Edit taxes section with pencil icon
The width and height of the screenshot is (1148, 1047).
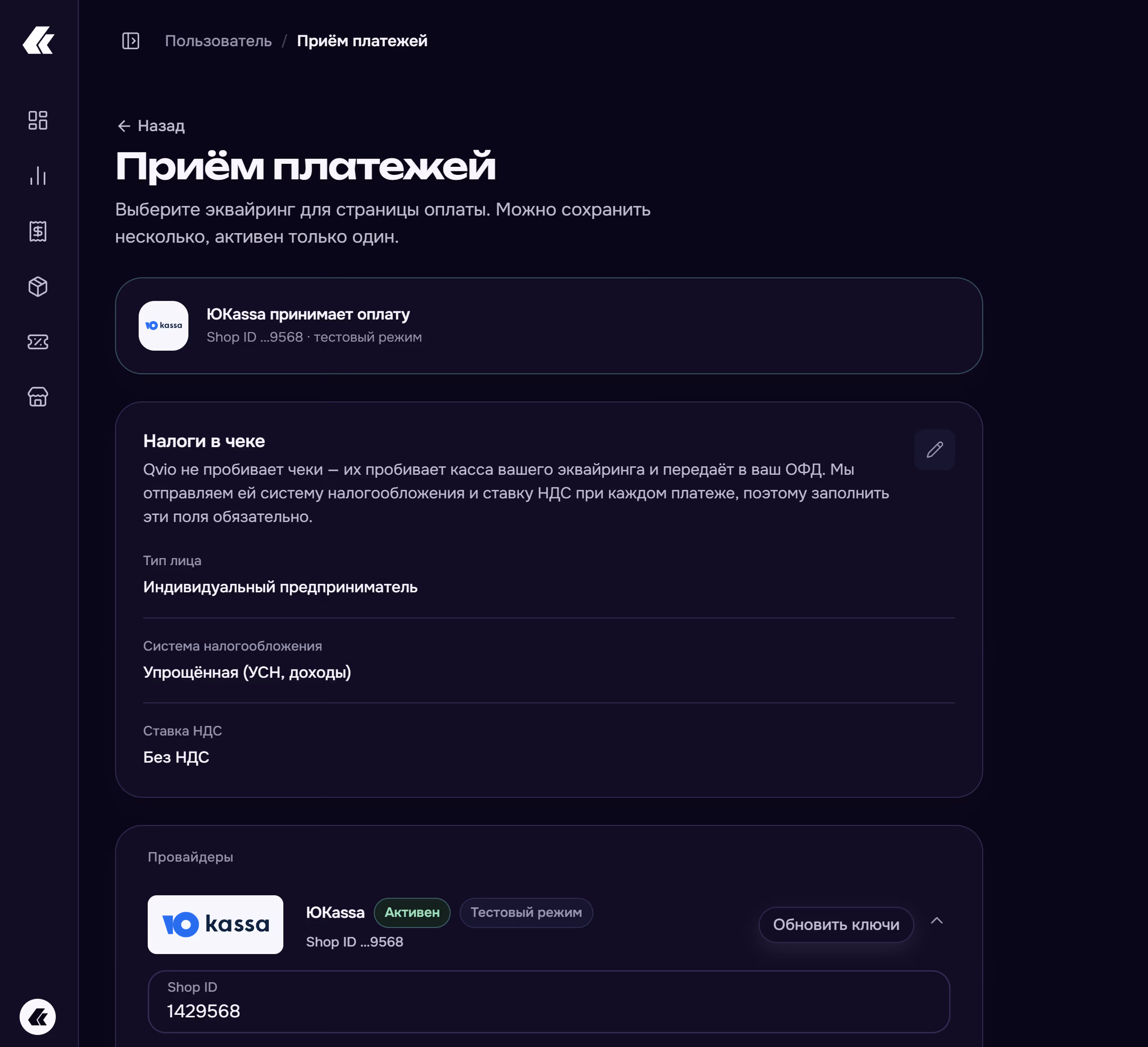[x=934, y=450]
